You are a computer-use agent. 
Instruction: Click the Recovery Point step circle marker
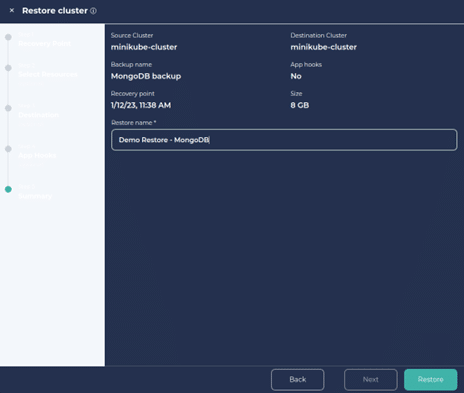click(8, 37)
